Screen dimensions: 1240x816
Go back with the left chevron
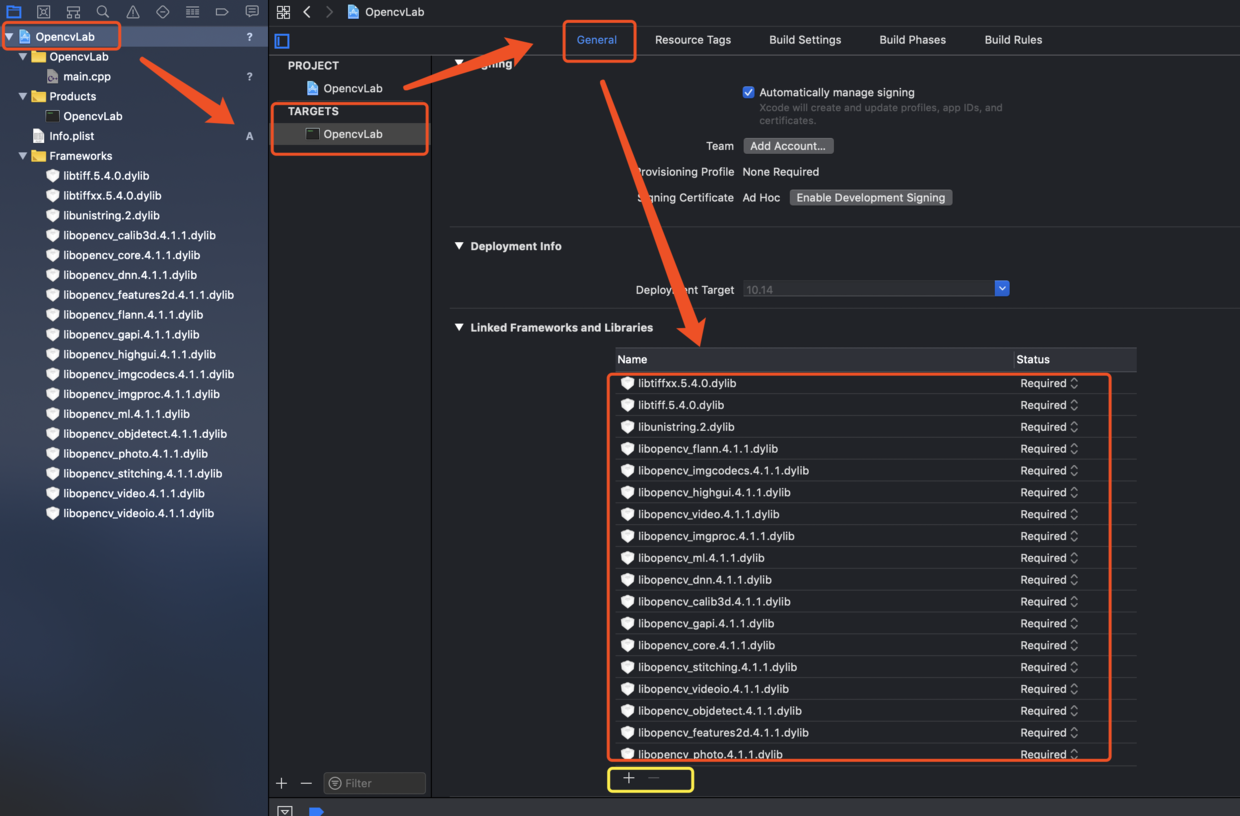307,12
